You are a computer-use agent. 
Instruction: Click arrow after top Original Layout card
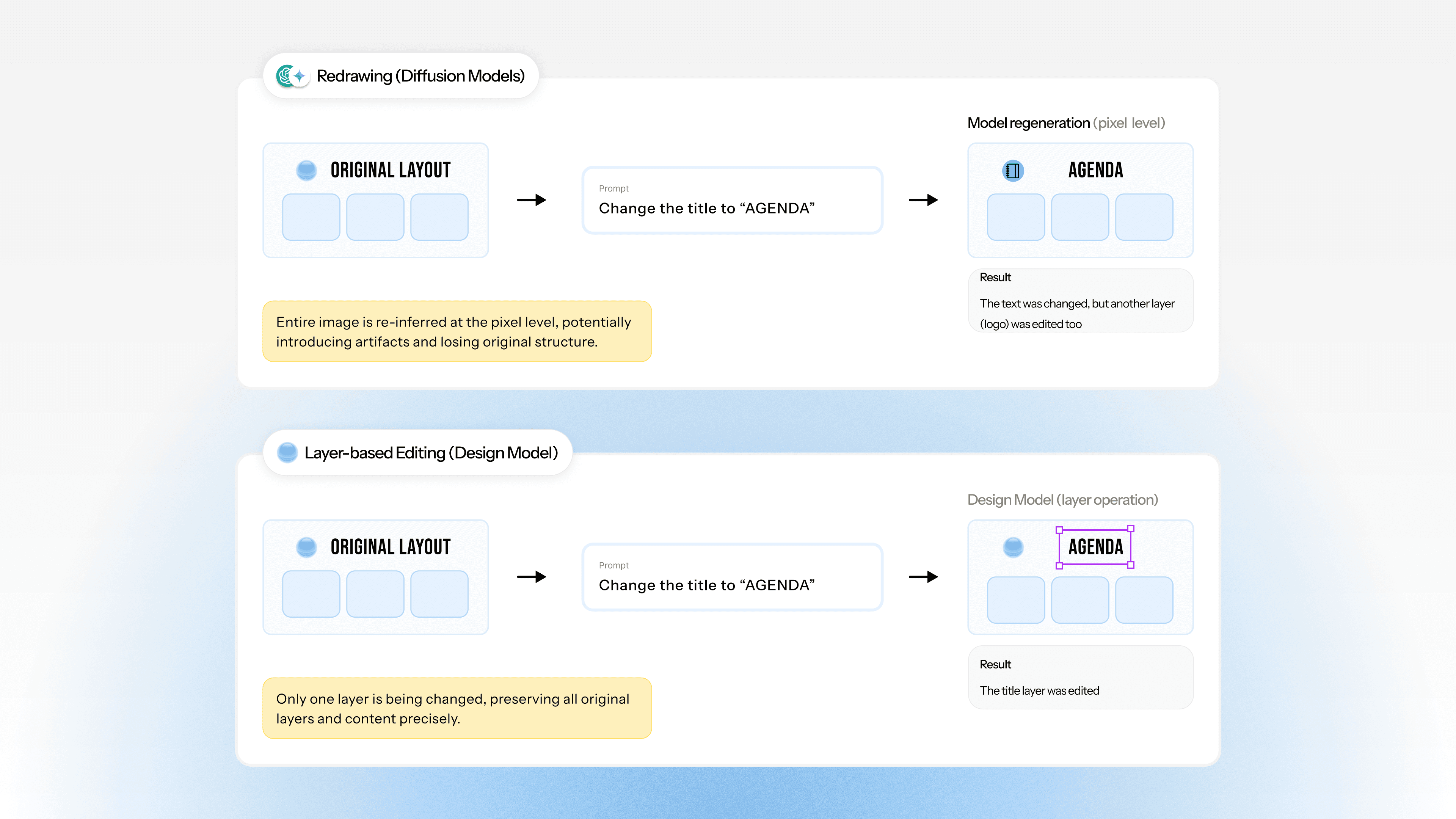pos(531,200)
